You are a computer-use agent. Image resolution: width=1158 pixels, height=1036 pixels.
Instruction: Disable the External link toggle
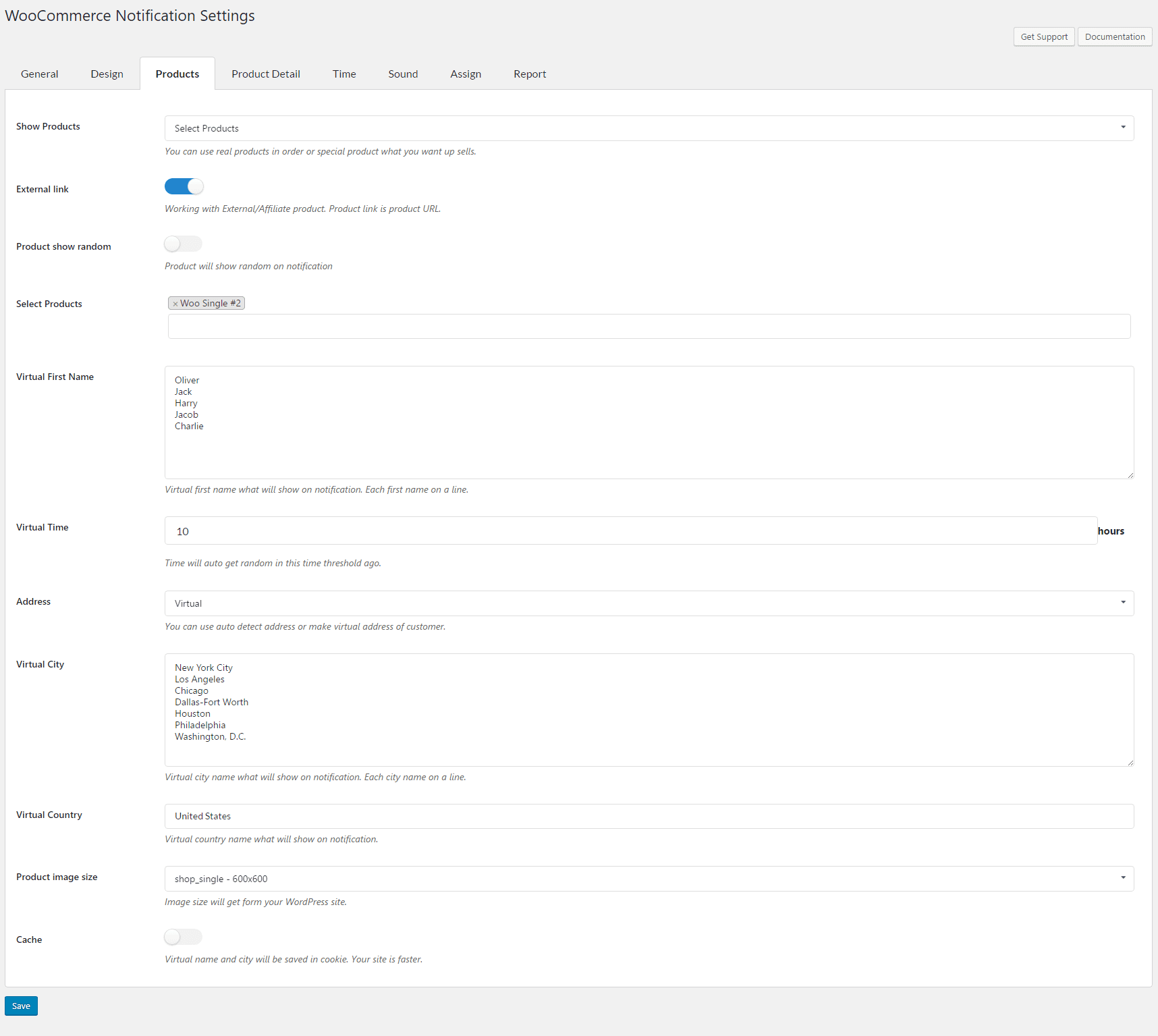coord(184,186)
